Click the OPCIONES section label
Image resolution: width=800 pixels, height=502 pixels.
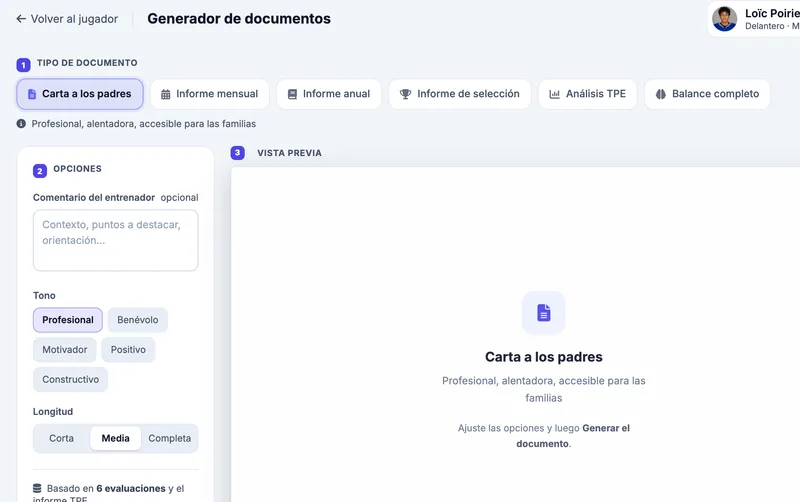[78, 169]
